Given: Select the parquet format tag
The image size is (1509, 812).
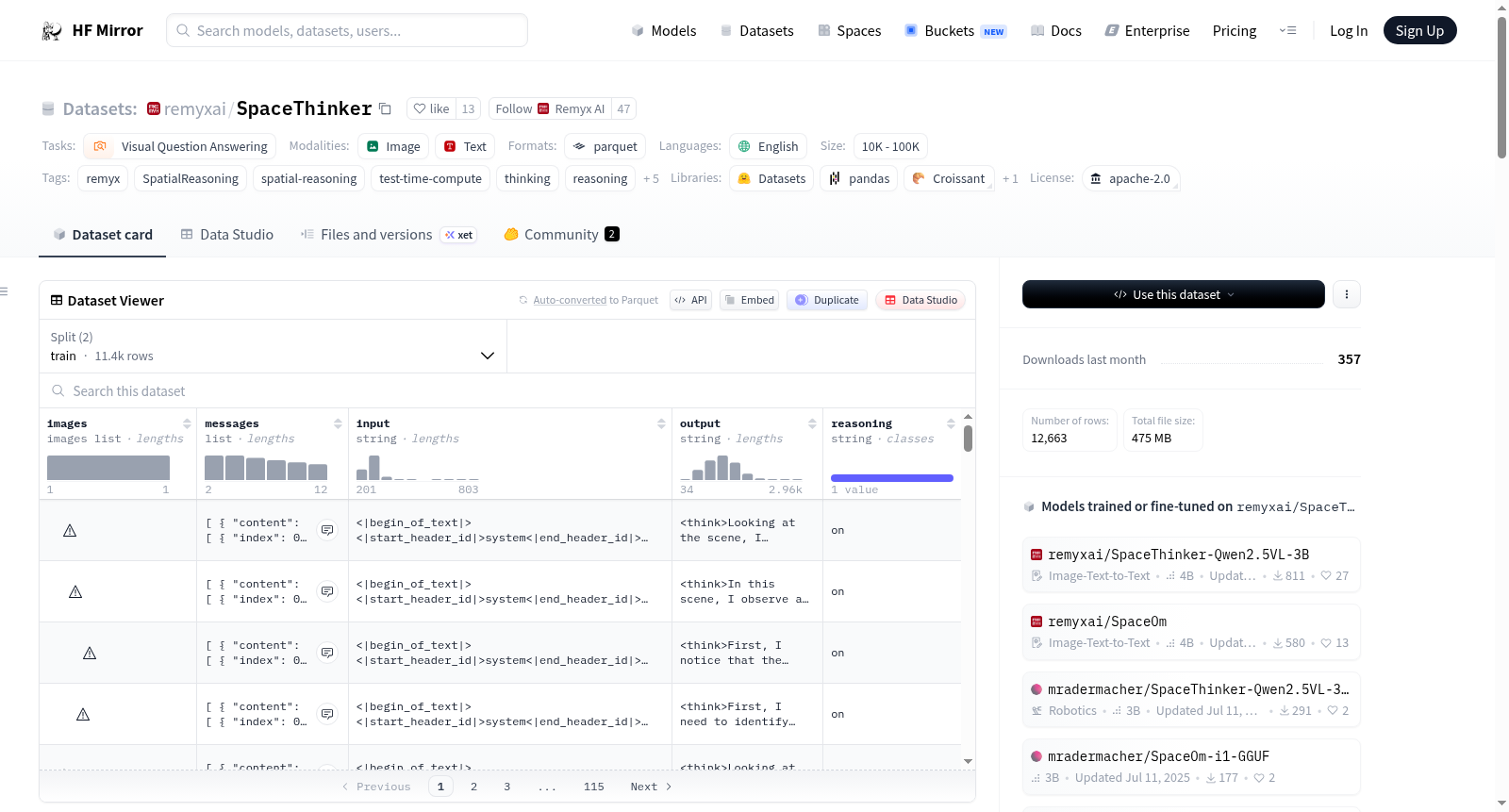Looking at the screenshot, I should point(605,146).
